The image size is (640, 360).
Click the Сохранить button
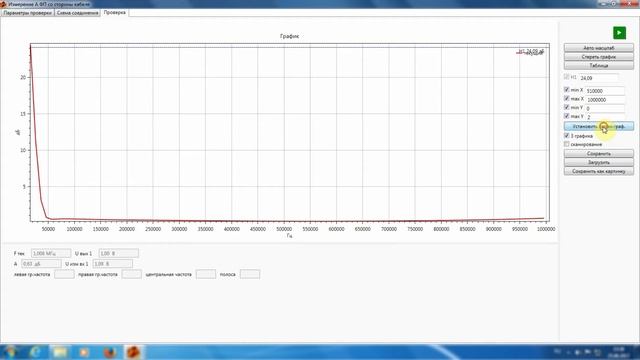point(599,153)
